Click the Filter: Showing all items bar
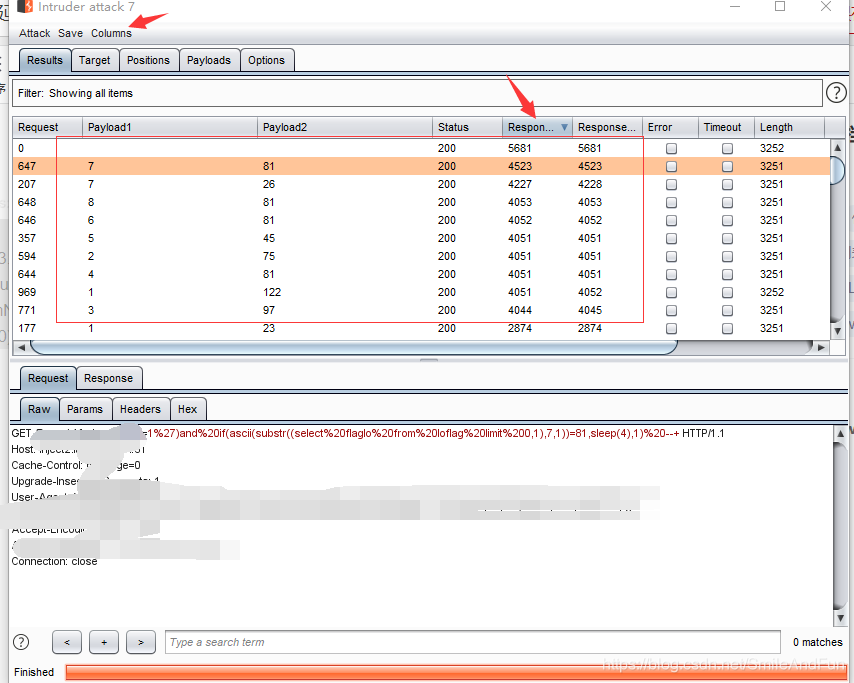This screenshot has width=854, height=683. (x=417, y=93)
